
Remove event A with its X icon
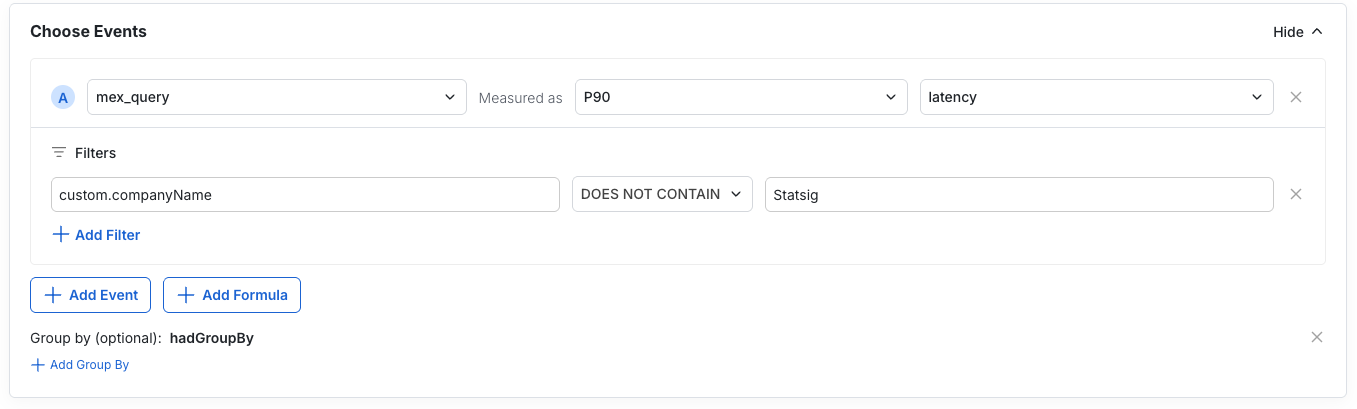click(x=1296, y=97)
